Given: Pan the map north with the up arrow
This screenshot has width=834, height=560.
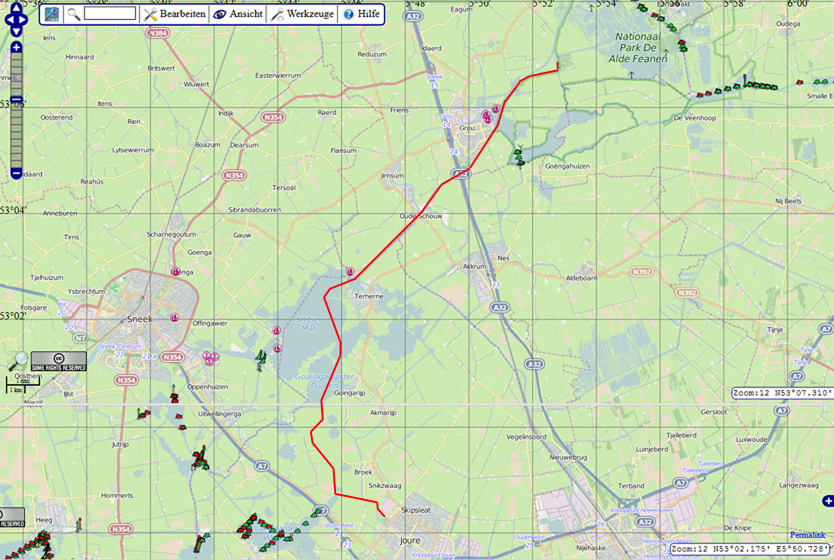Looking at the screenshot, I should (16, 7).
